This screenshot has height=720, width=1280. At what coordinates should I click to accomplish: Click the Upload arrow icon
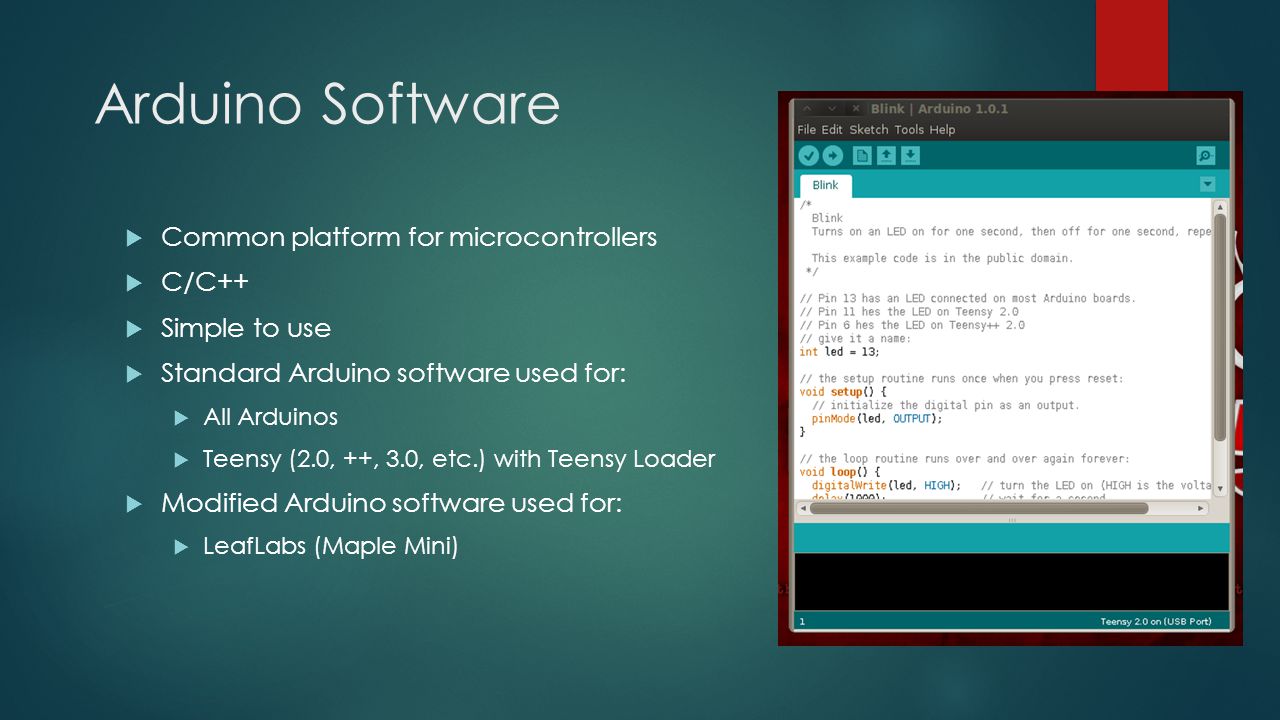(832, 156)
